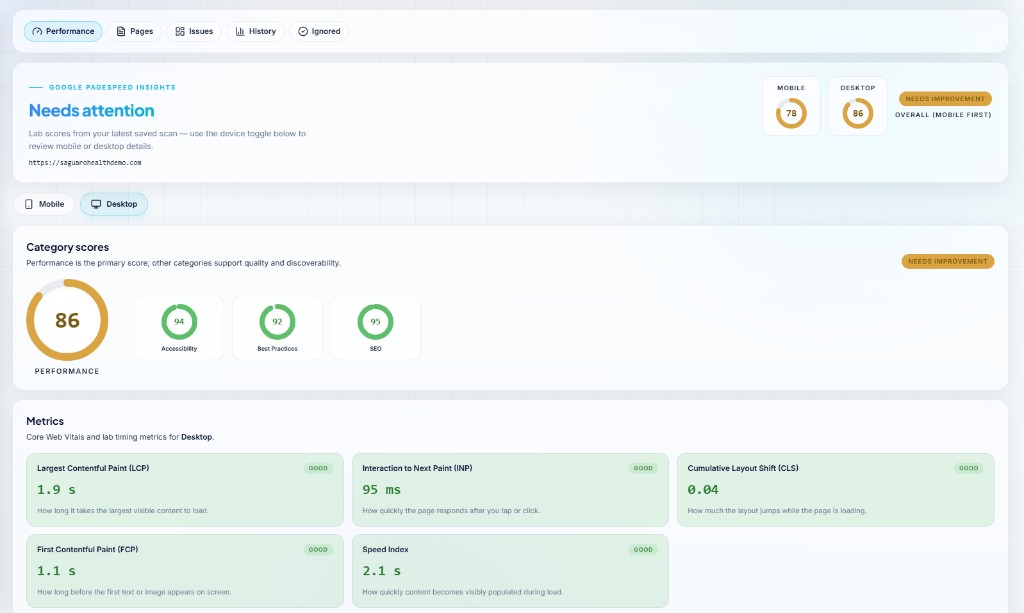Click the Overall (Mobile First) label
1024x613 pixels.
(943, 115)
